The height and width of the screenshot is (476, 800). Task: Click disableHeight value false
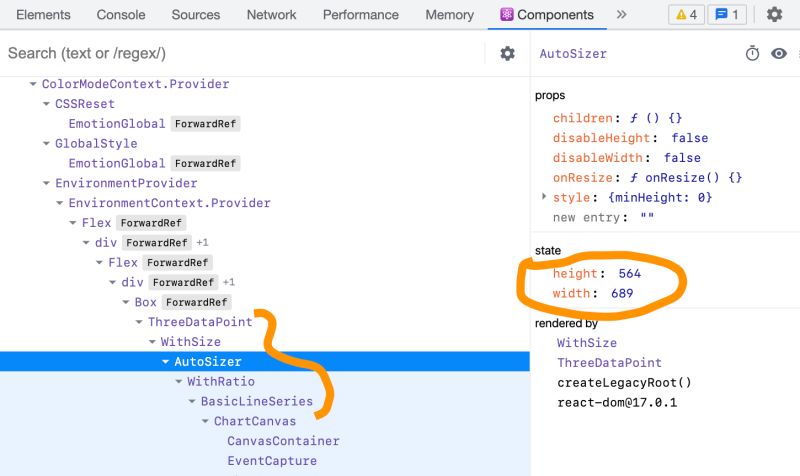pyautogui.click(x=690, y=138)
